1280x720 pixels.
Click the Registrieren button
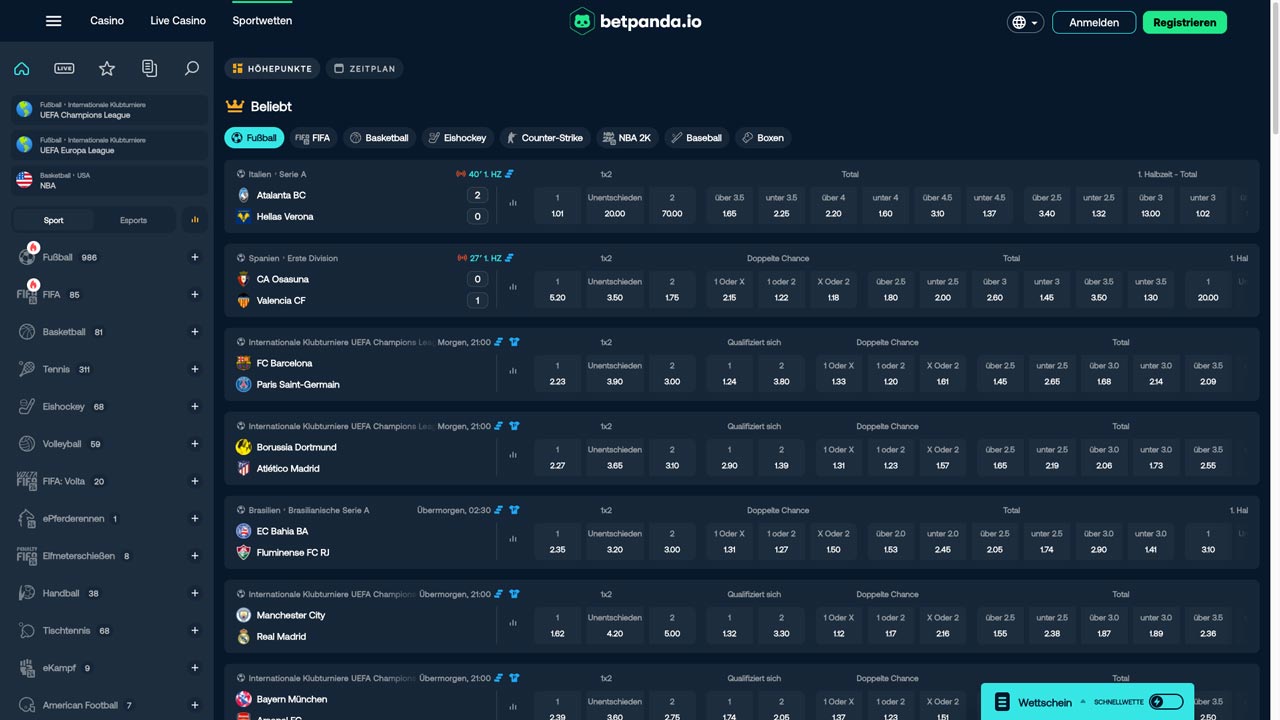[1185, 22]
